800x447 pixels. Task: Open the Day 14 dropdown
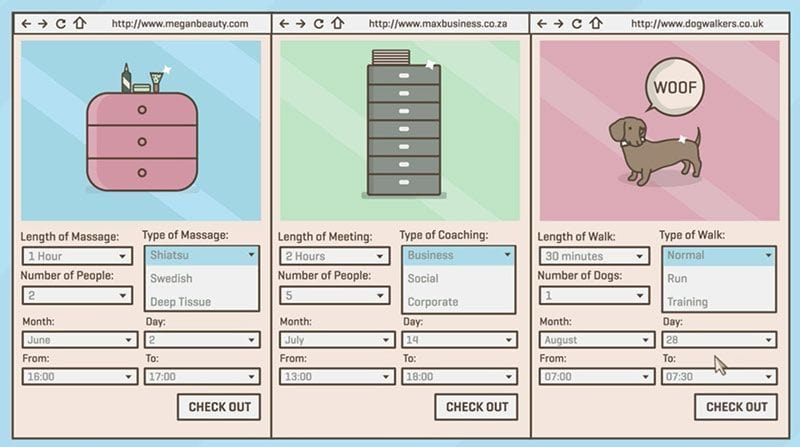coord(459,339)
